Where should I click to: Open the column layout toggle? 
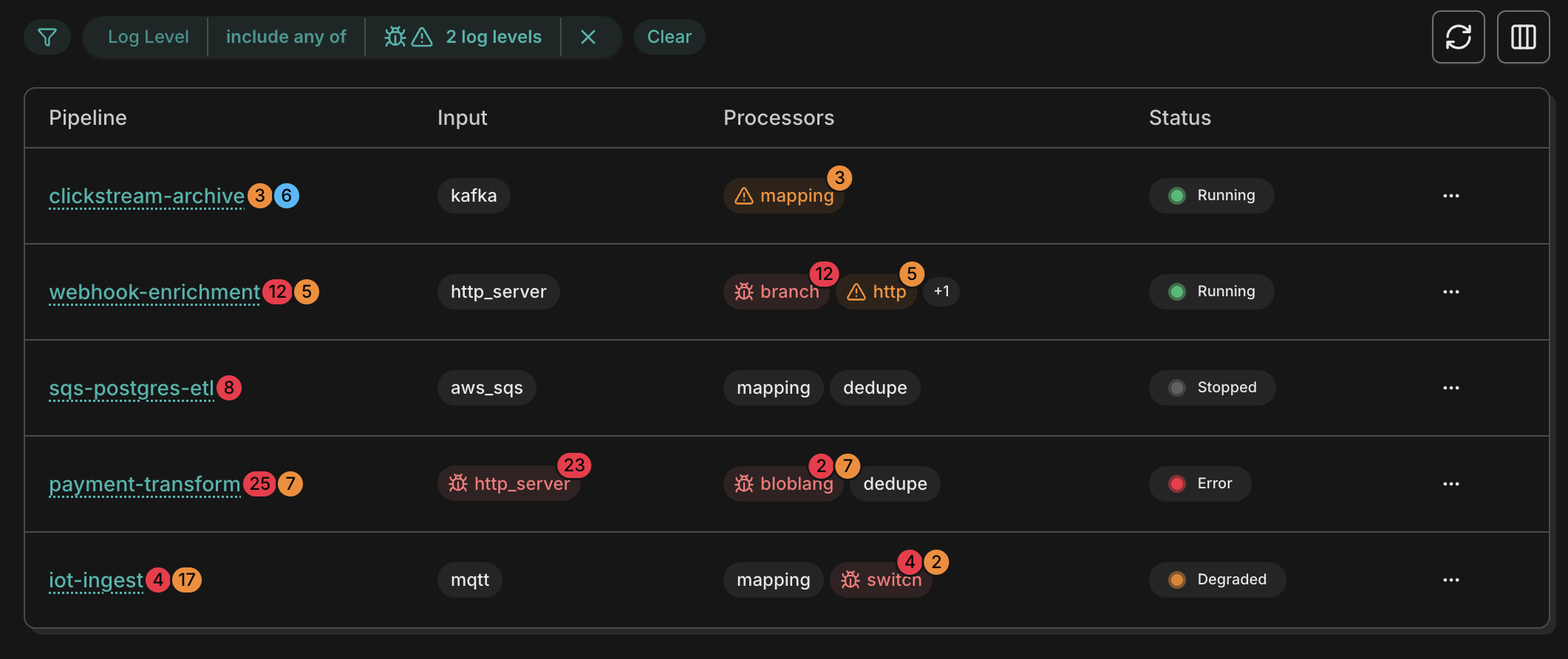coord(1523,37)
